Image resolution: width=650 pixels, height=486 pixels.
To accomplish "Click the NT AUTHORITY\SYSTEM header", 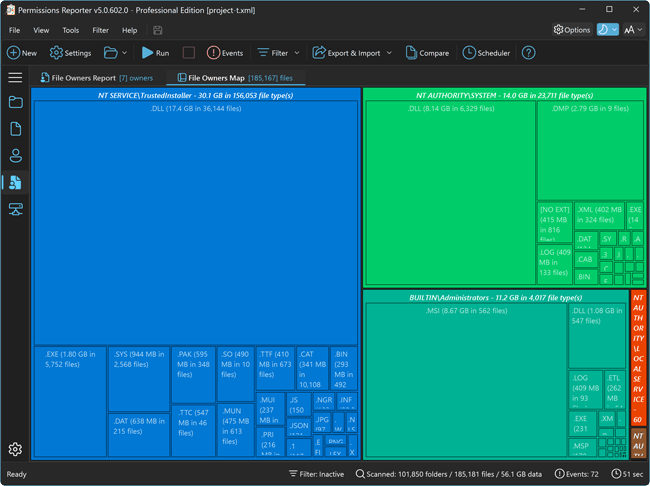I will (504, 95).
